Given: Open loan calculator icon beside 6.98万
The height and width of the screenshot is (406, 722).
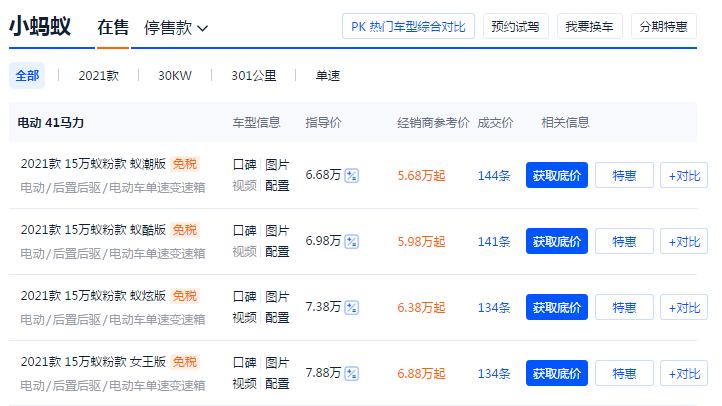Looking at the screenshot, I should click(x=352, y=241).
